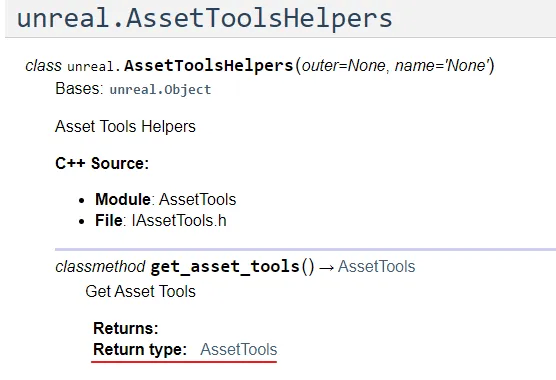Click the IAssetTools.h file name
This screenshot has width=556, height=380.
(x=179, y=220)
